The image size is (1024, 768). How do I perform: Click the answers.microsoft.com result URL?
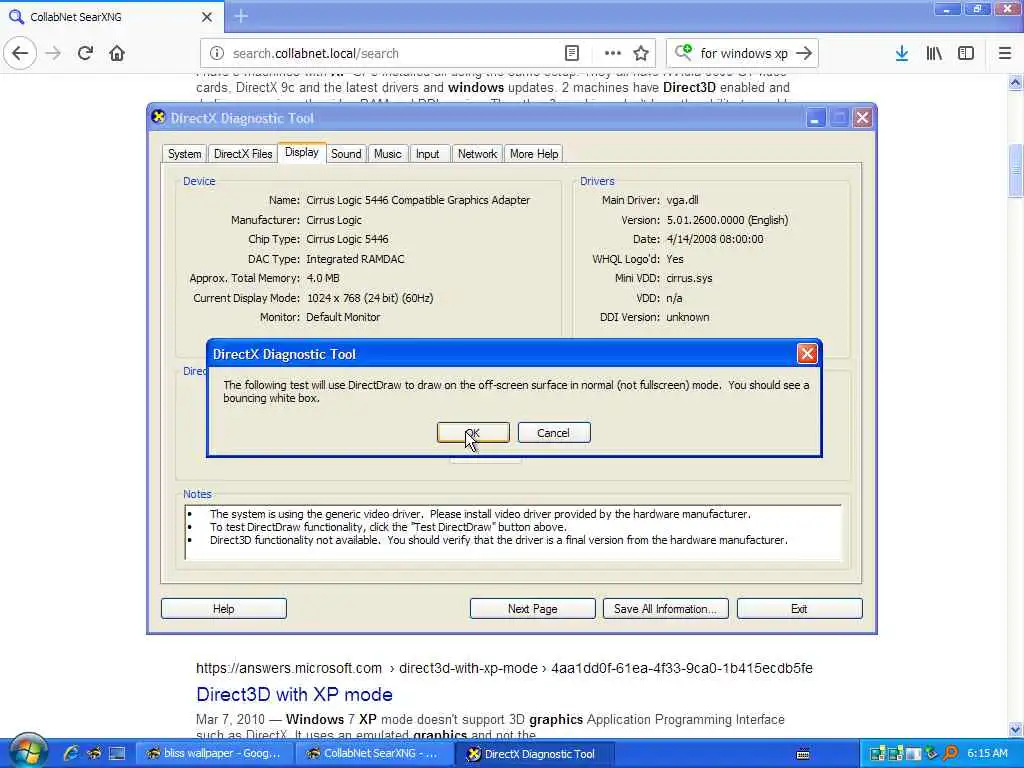point(504,668)
